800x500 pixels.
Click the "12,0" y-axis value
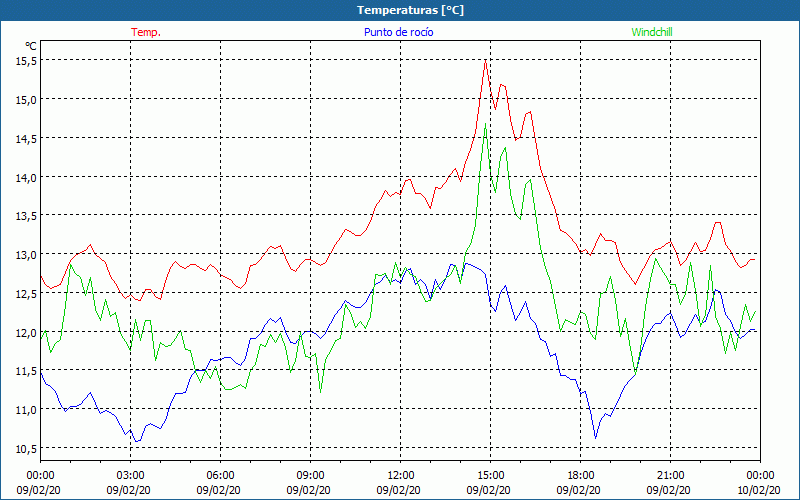[x=26, y=332]
